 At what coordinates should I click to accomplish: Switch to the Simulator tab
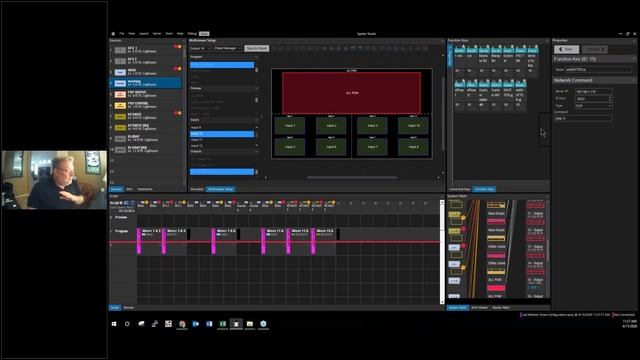pos(197,189)
